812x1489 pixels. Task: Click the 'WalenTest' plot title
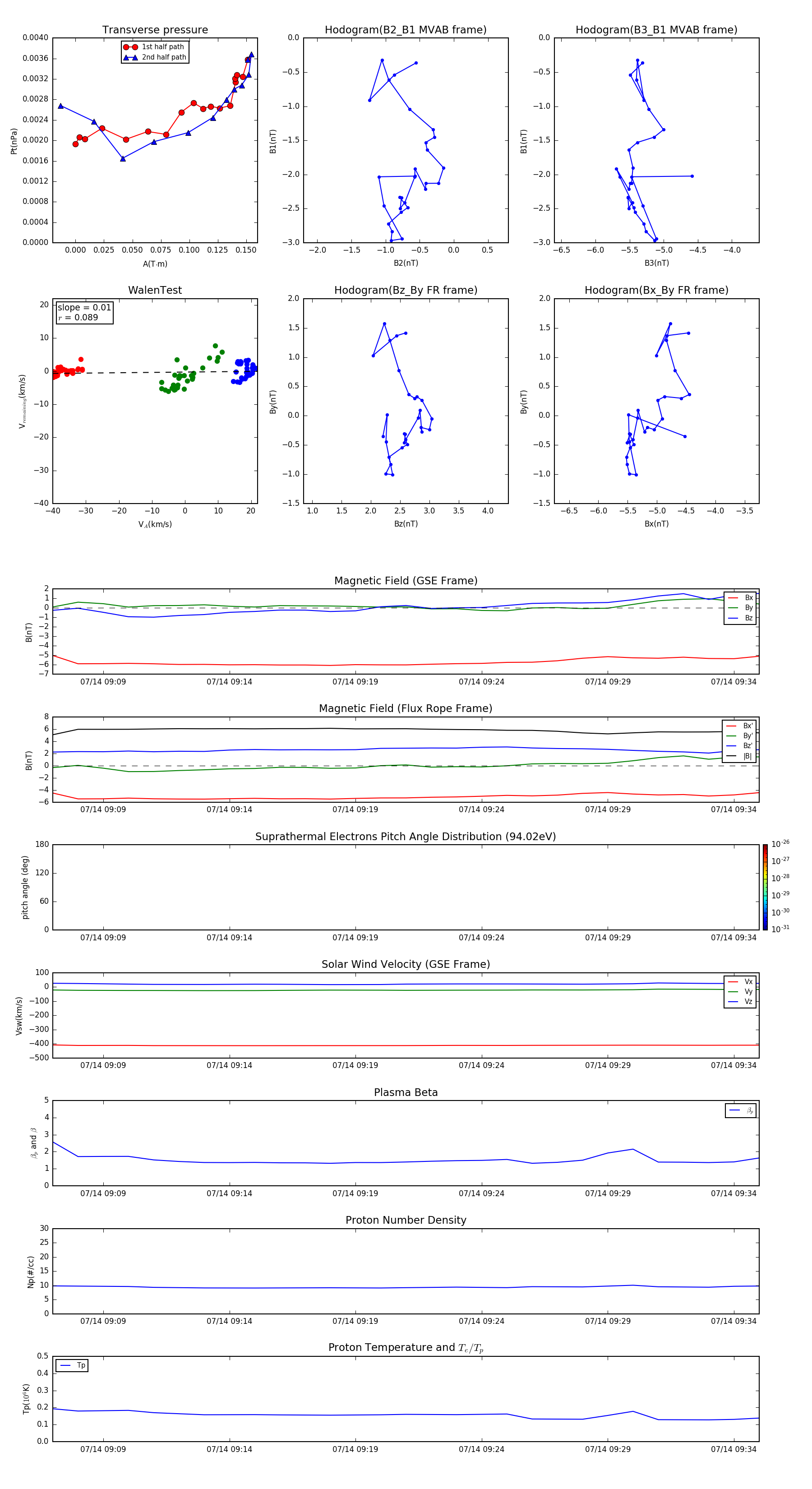point(155,290)
